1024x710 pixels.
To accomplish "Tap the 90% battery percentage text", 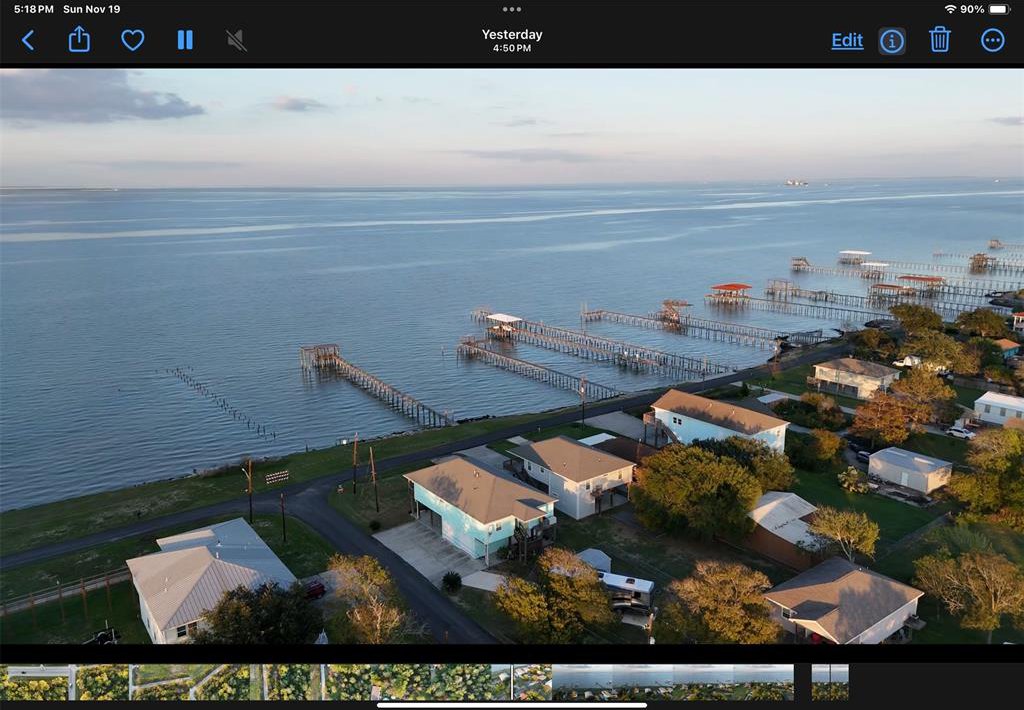I will (972, 9).
